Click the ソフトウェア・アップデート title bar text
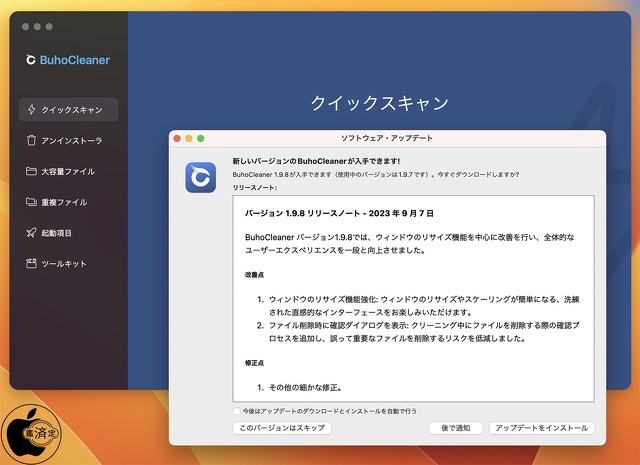Image resolution: width=640 pixels, height=465 pixels. [387, 138]
